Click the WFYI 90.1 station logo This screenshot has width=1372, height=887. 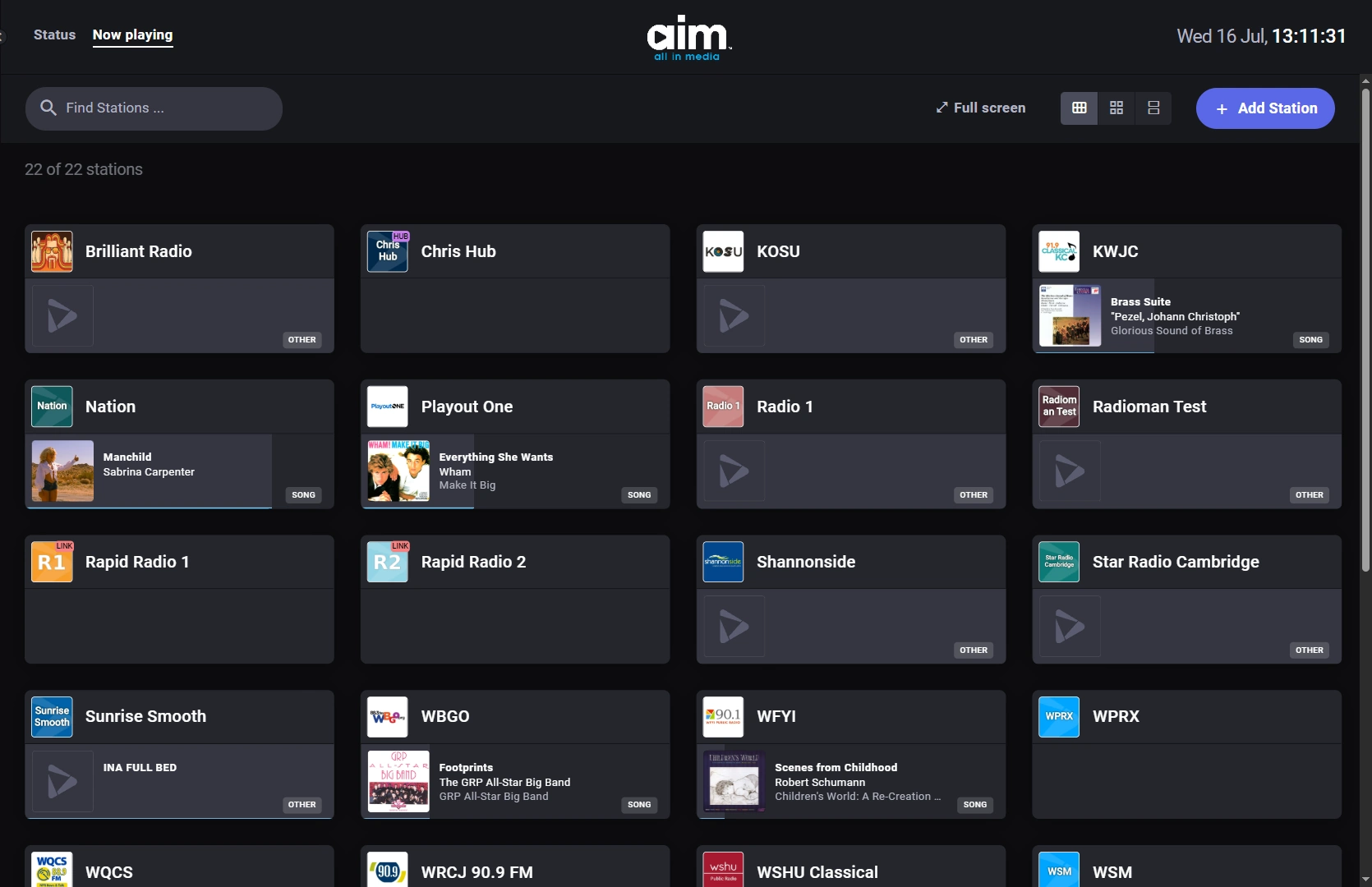point(724,716)
